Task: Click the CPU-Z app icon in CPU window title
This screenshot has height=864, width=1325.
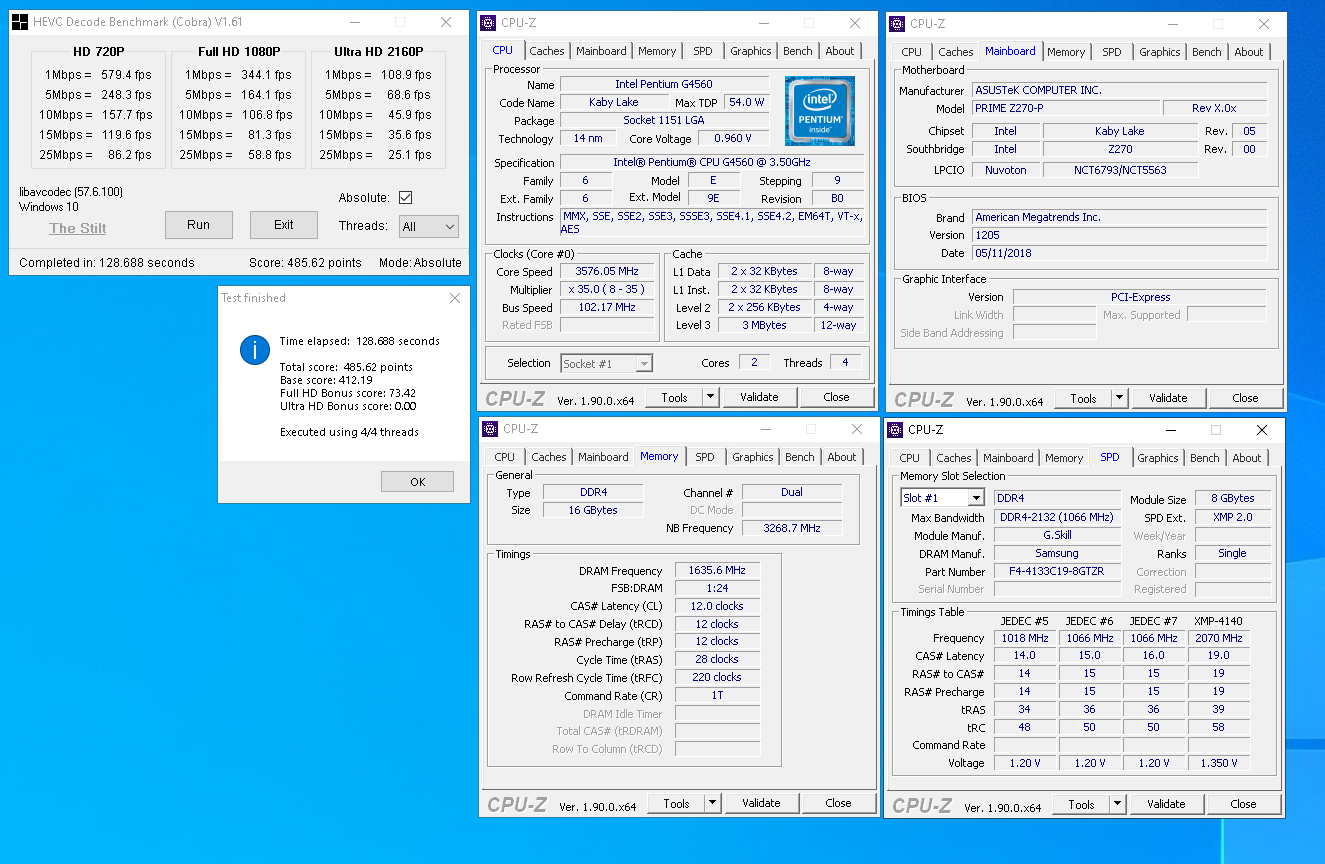Action: pos(488,23)
